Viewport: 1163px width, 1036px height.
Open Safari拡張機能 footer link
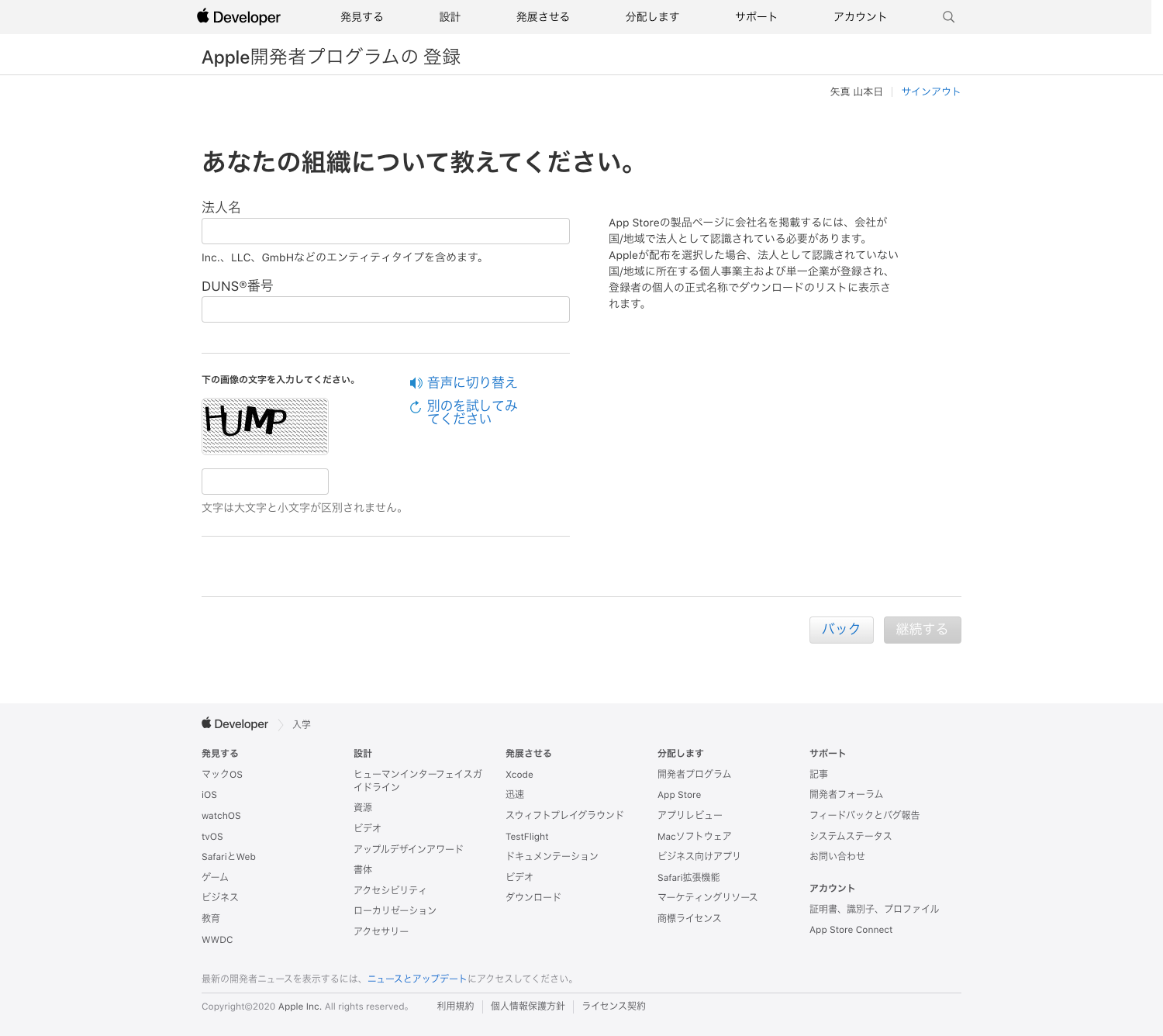coord(688,877)
